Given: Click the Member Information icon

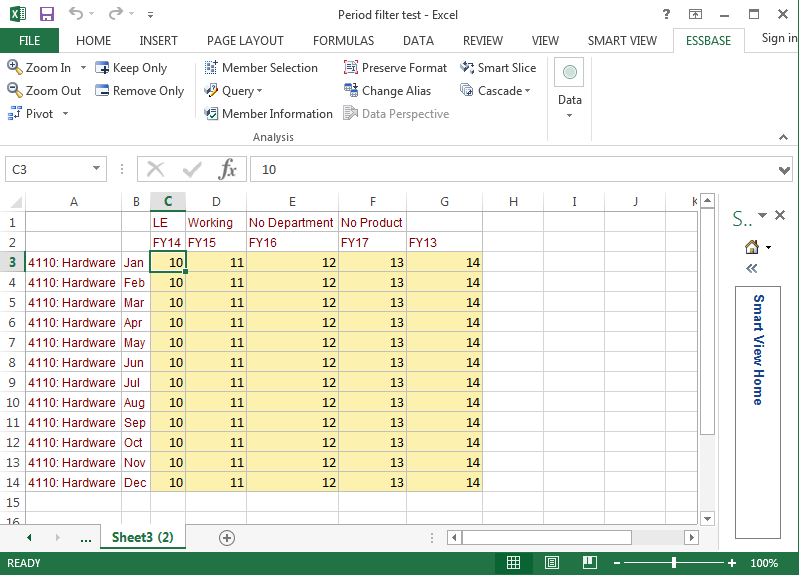Looking at the screenshot, I should click(212, 114).
